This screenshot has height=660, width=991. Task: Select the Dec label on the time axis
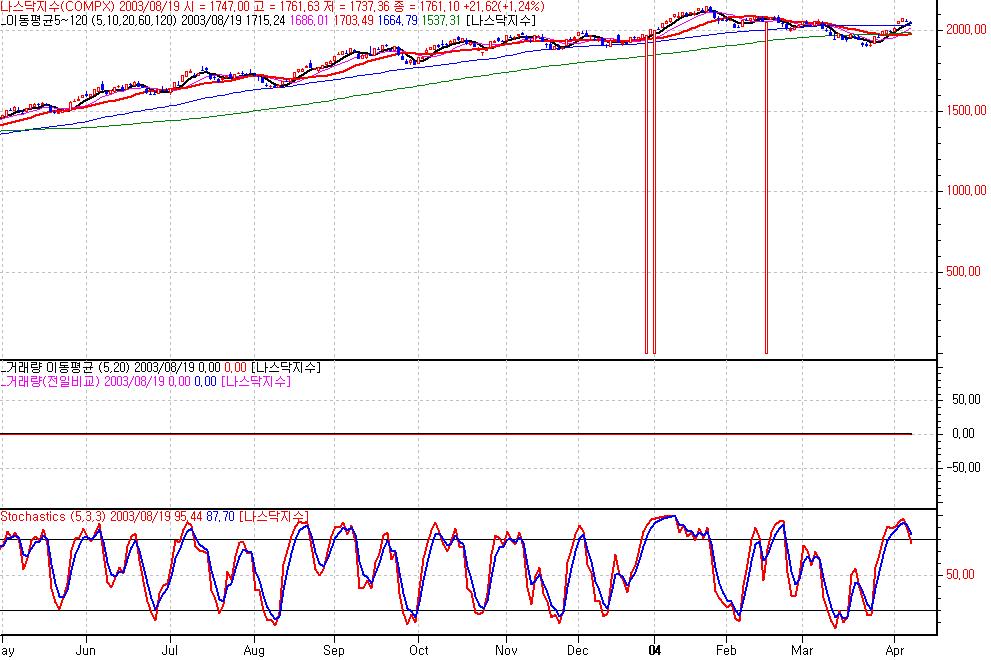click(x=579, y=650)
